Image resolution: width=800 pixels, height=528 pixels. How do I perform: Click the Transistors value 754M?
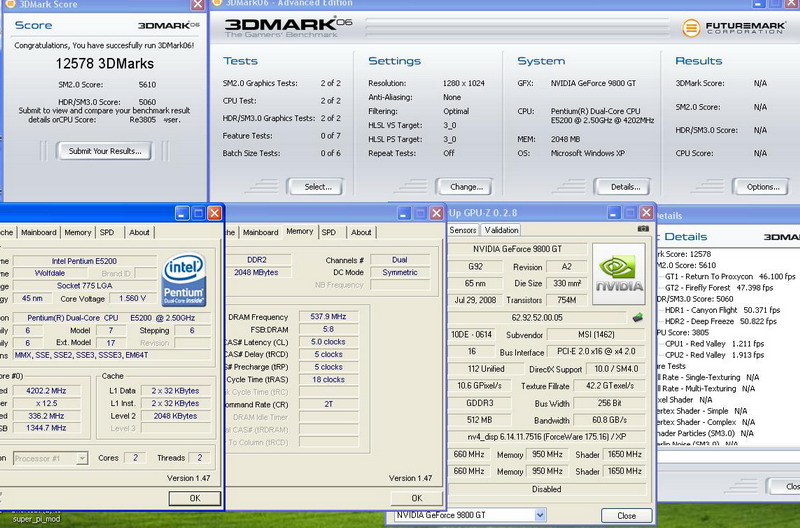click(x=566, y=300)
